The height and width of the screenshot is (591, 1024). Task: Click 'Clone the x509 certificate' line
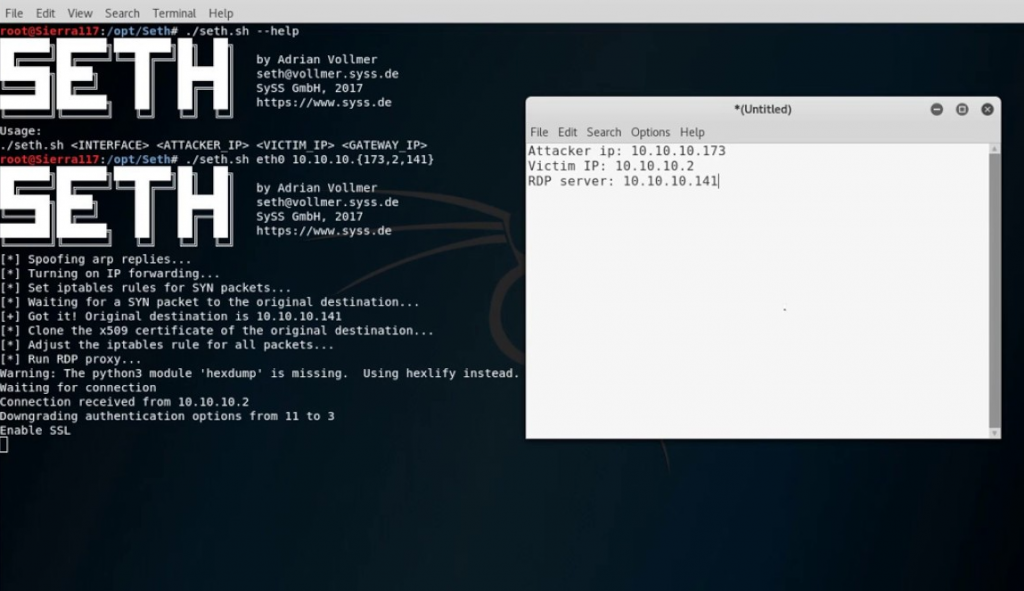point(217,331)
